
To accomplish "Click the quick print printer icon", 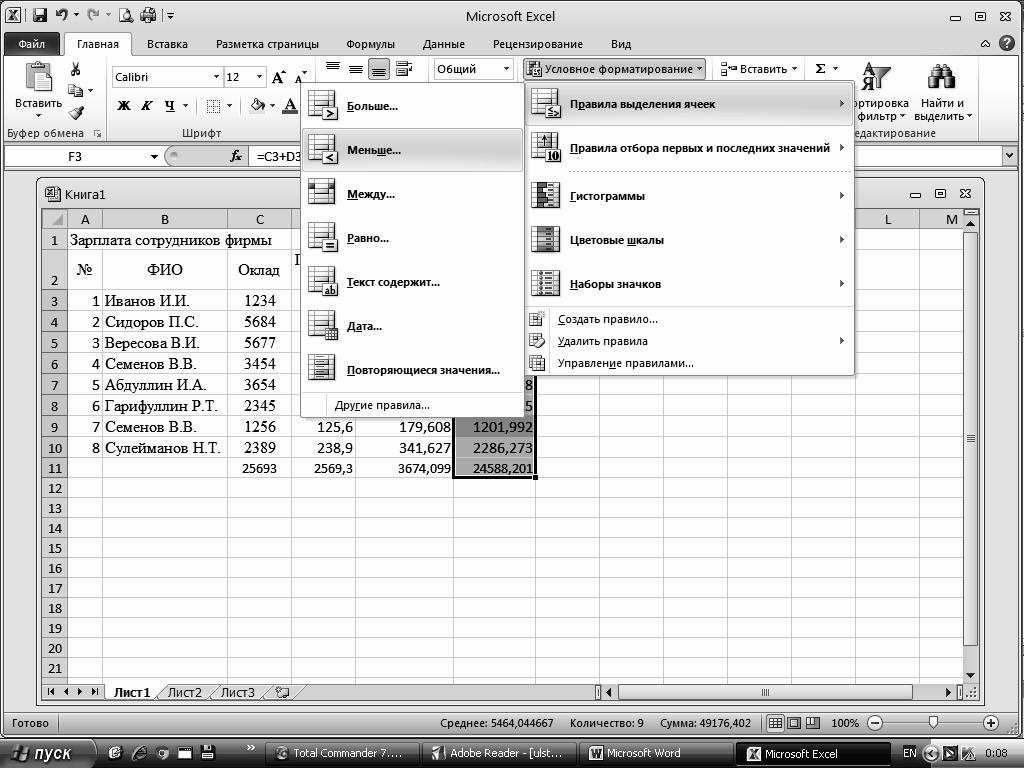I will 148,15.
